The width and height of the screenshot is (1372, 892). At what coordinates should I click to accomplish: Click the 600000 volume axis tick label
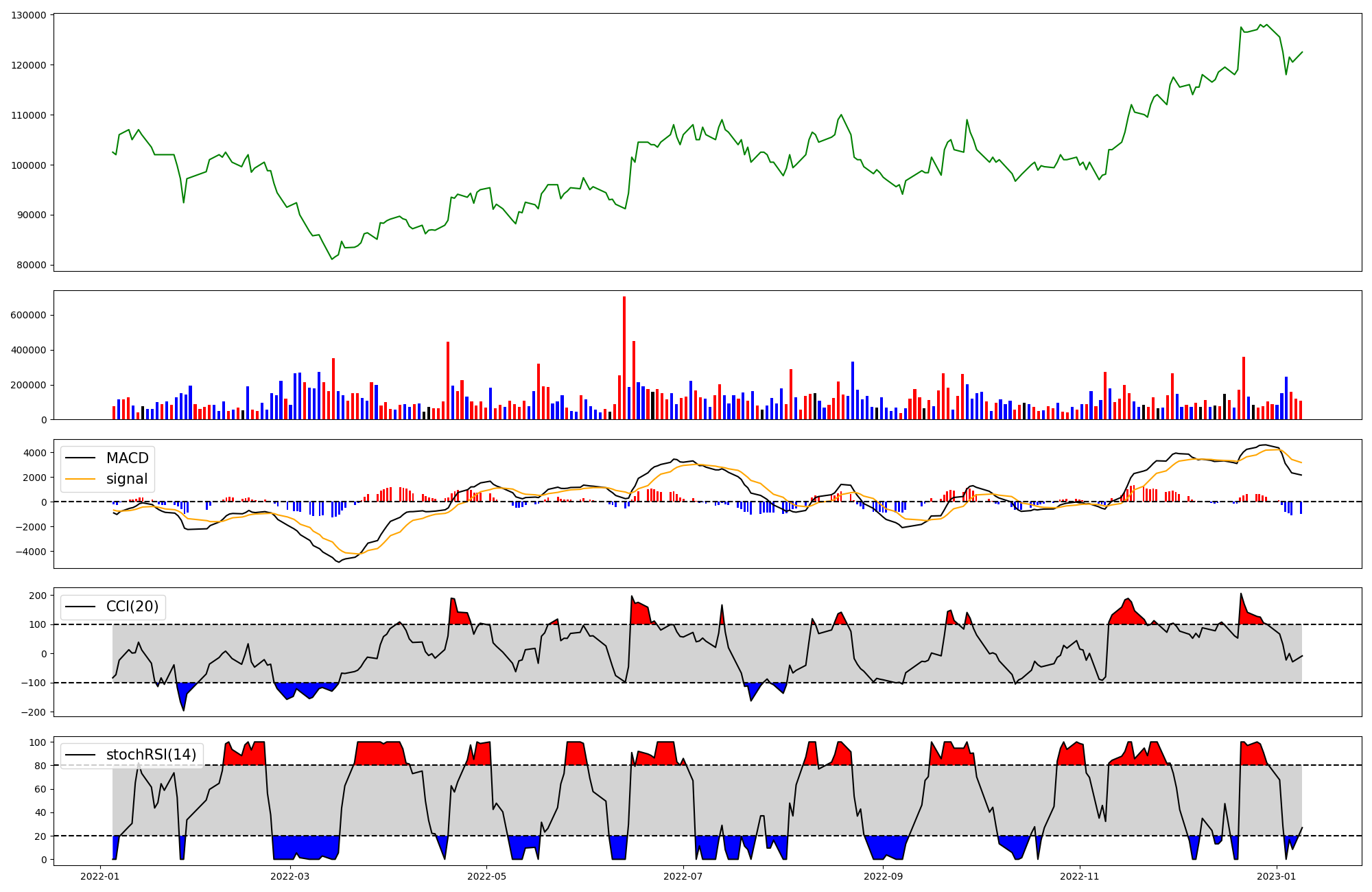pos(29,316)
